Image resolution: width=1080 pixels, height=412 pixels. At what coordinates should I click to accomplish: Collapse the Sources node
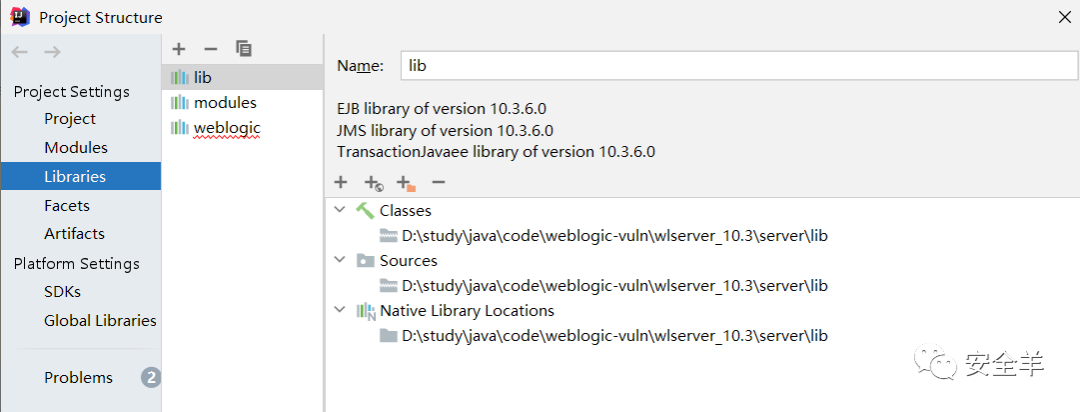pyautogui.click(x=339, y=260)
